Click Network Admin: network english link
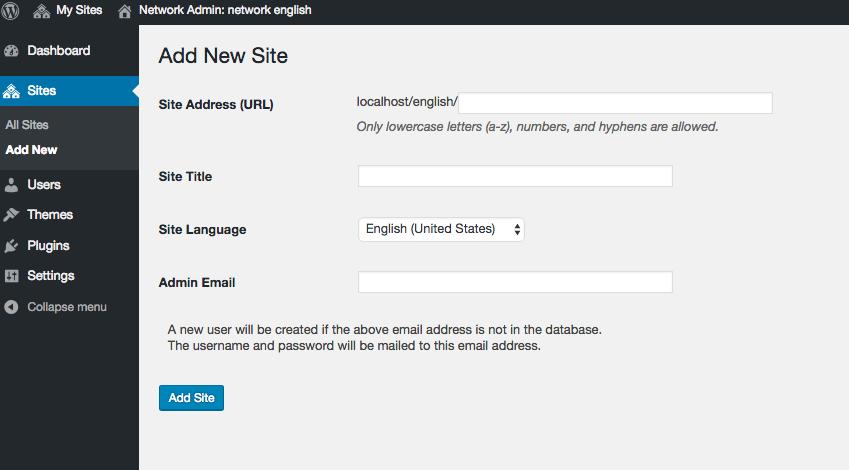This screenshot has width=849, height=470. click(x=225, y=10)
